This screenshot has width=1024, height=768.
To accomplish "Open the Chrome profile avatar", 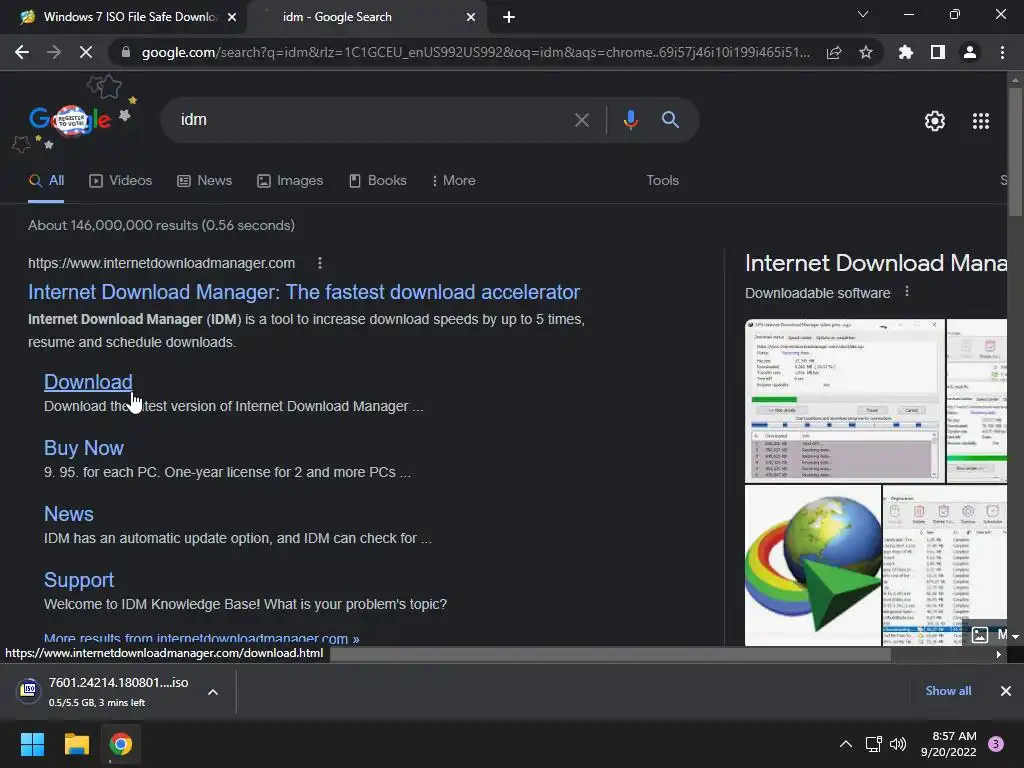I will pyautogui.click(x=970, y=52).
